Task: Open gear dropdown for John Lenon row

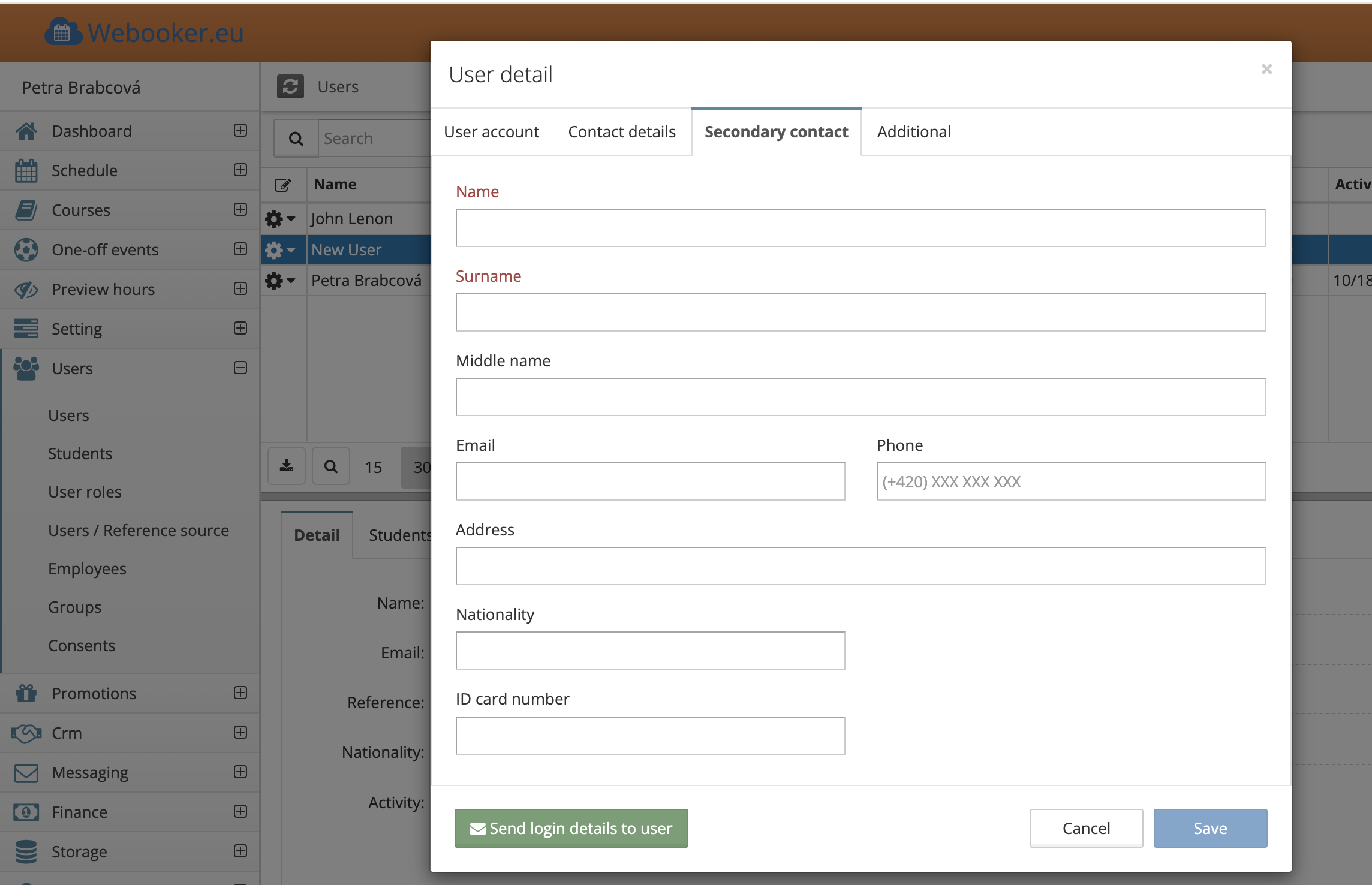Action: tap(280, 219)
